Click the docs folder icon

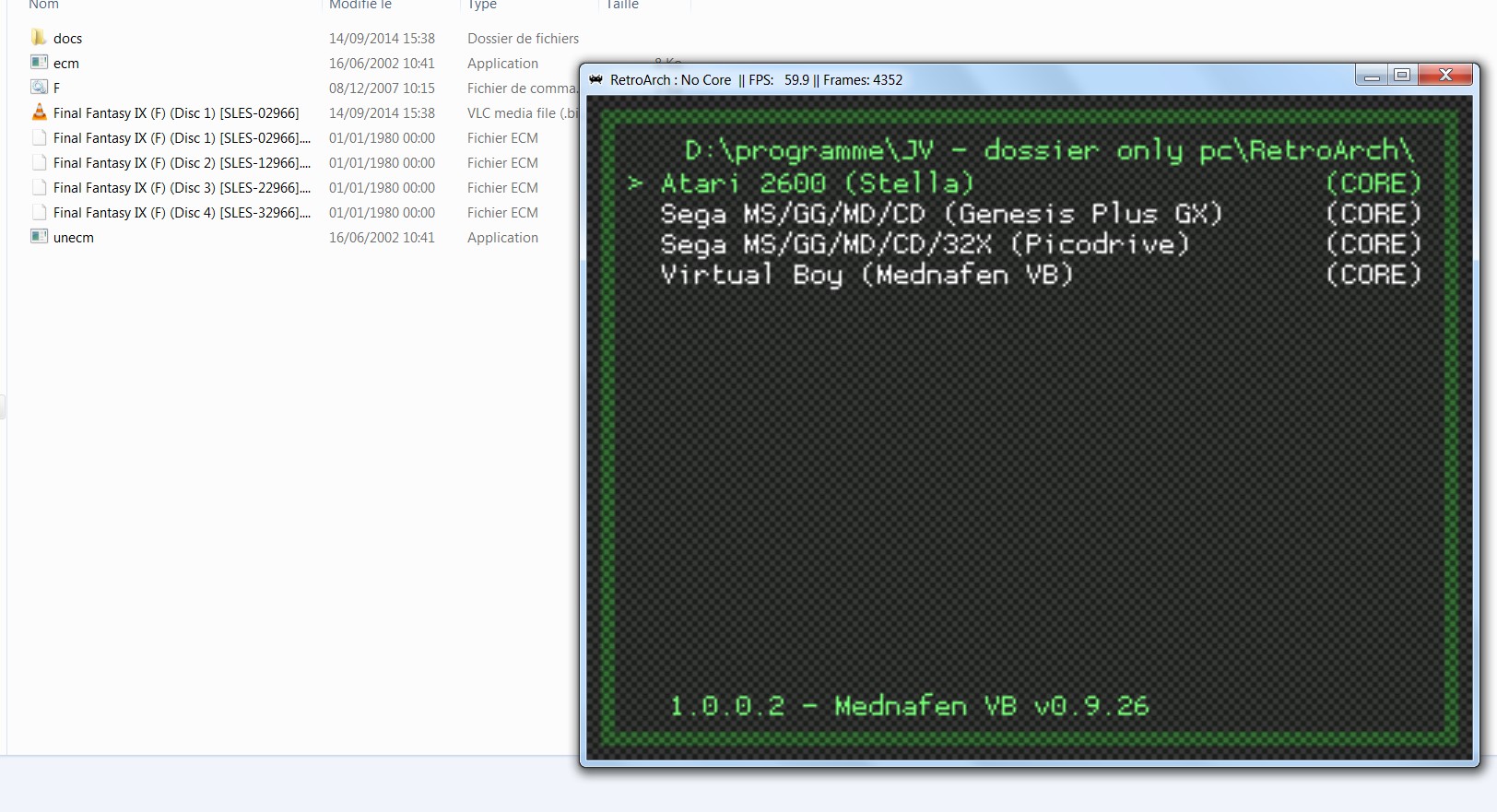39,38
